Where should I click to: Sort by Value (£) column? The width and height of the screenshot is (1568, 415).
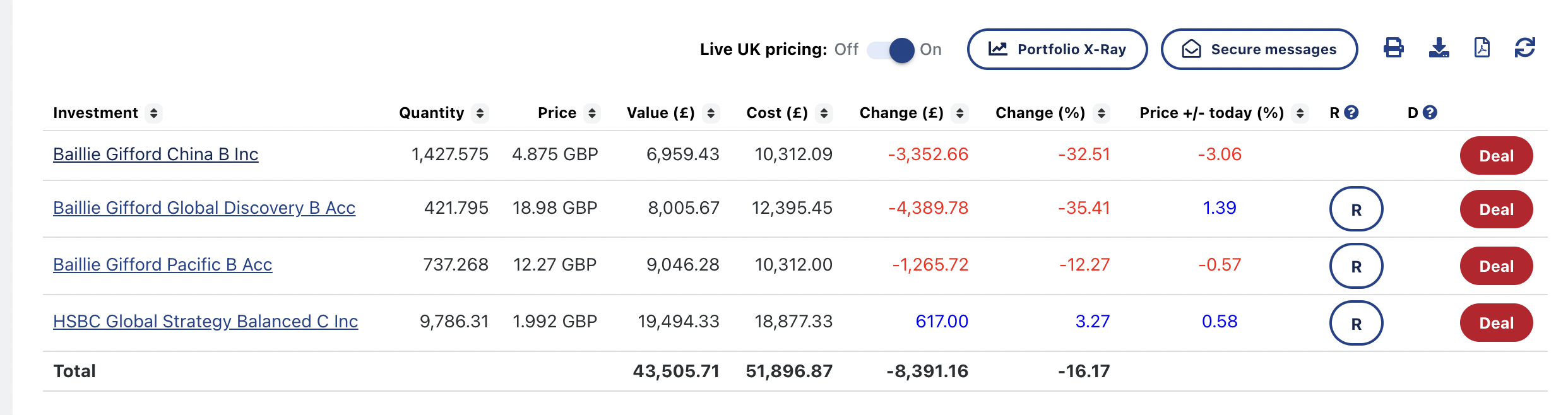click(x=711, y=113)
